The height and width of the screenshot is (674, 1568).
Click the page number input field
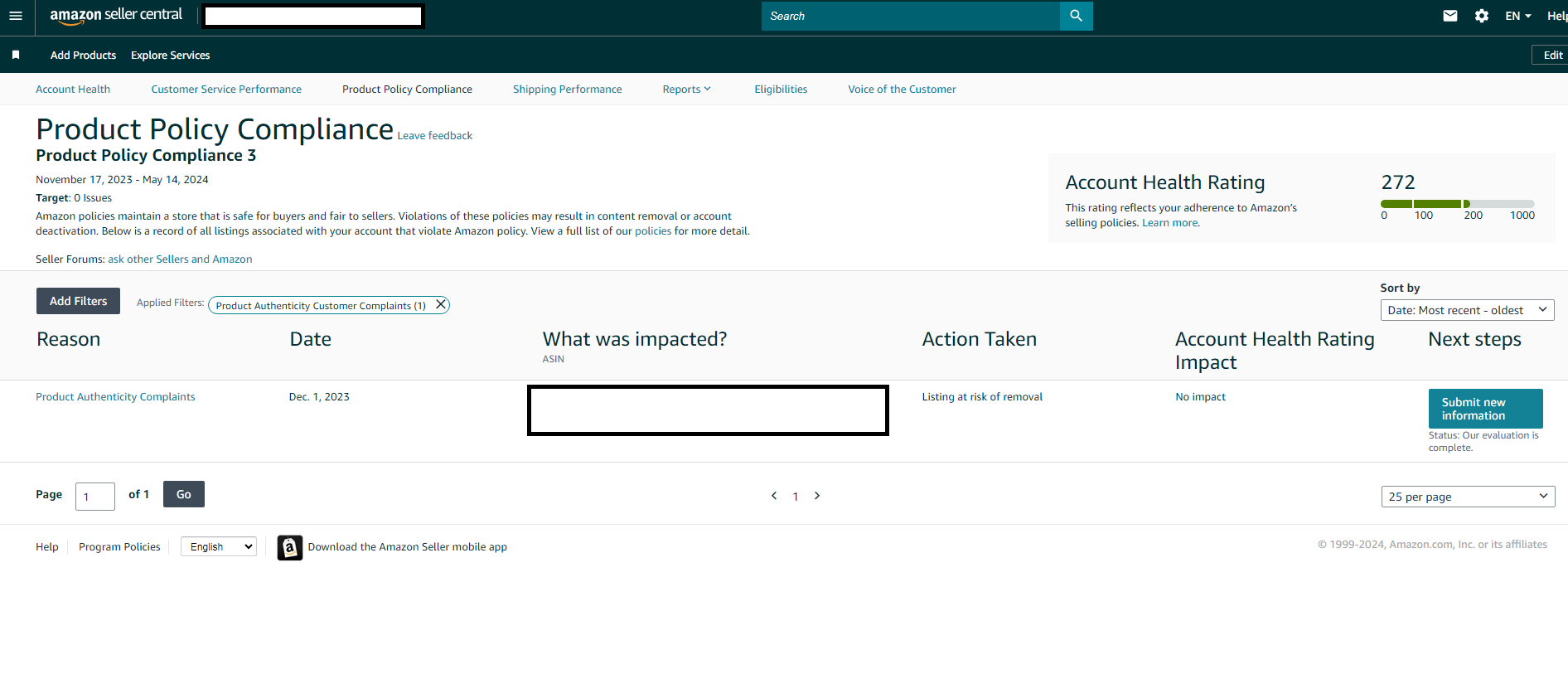click(x=95, y=497)
